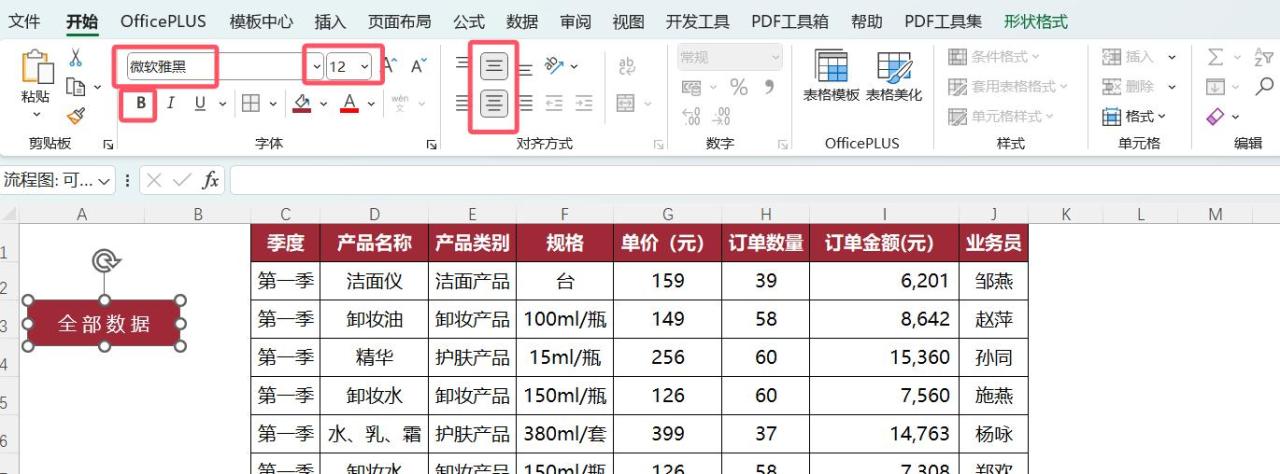This screenshot has width=1280, height=474.
Task: Click the Copy icon in clipboard group
Action: click(75, 87)
